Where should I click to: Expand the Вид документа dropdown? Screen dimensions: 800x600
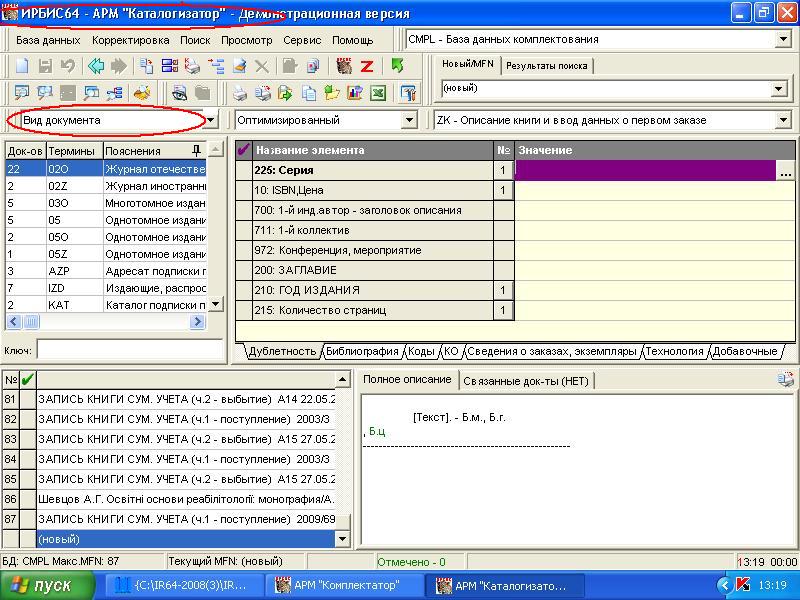[x=211, y=120]
